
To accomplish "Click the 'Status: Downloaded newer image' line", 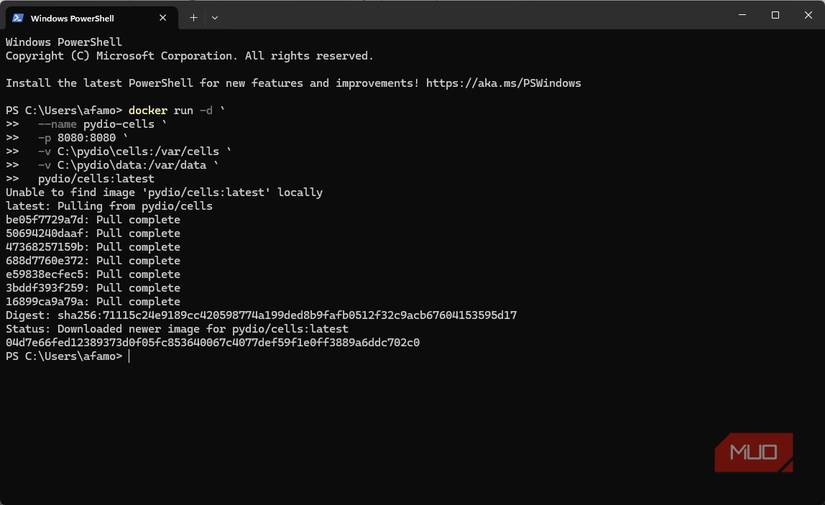I will pyautogui.click(x=177, y=329).
